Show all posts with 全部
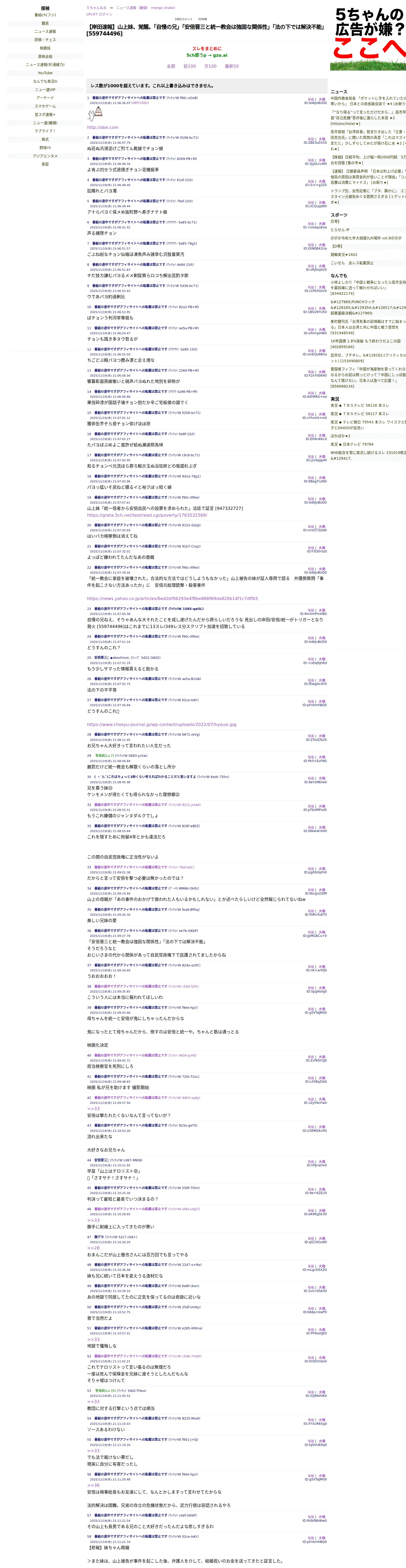The height and width of the screenshot is (1568, 406). tap(171, 66)
